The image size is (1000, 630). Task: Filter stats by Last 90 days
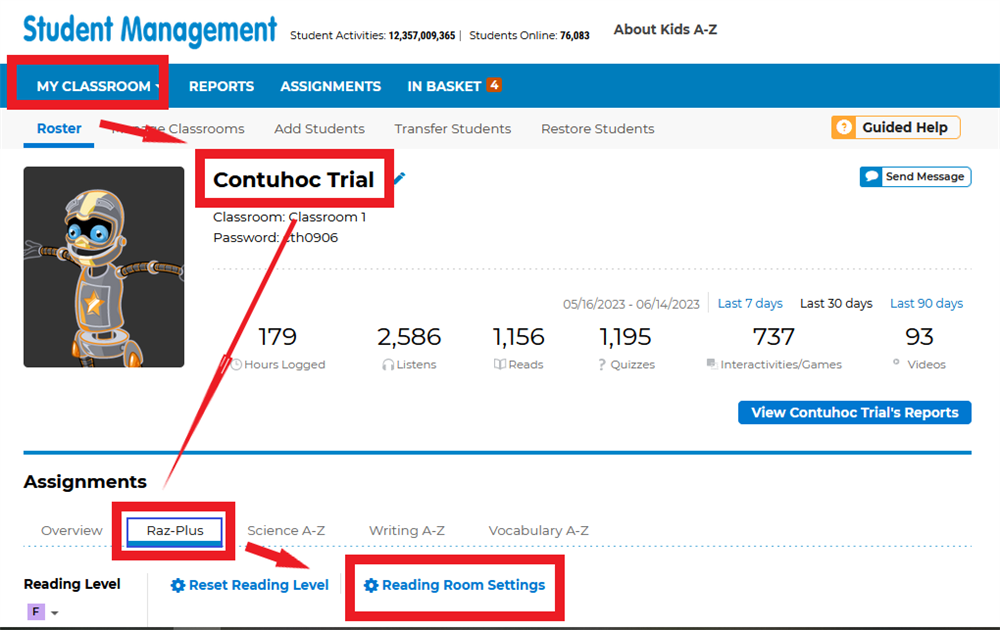[926, 304]
